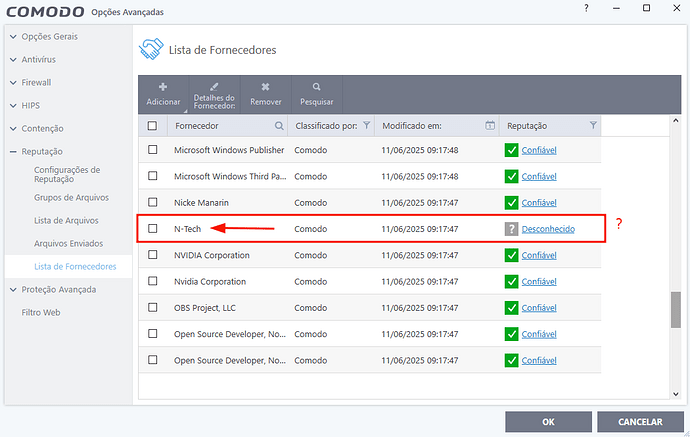
Task: Select the N-Tech vendor name
Action: [x=187, y=229]
